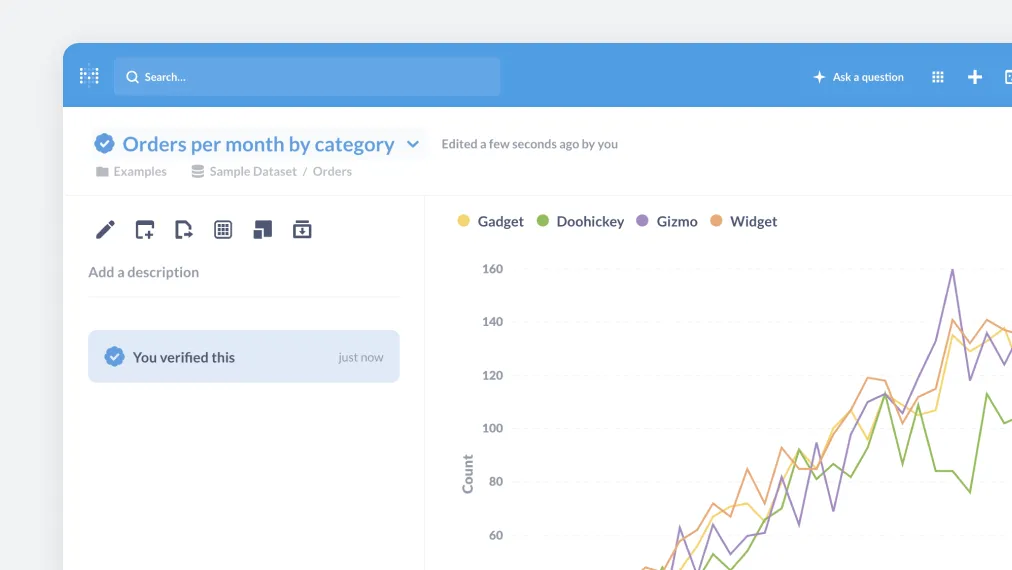Open the browse data grid icon in the header

tap(937, 77)
